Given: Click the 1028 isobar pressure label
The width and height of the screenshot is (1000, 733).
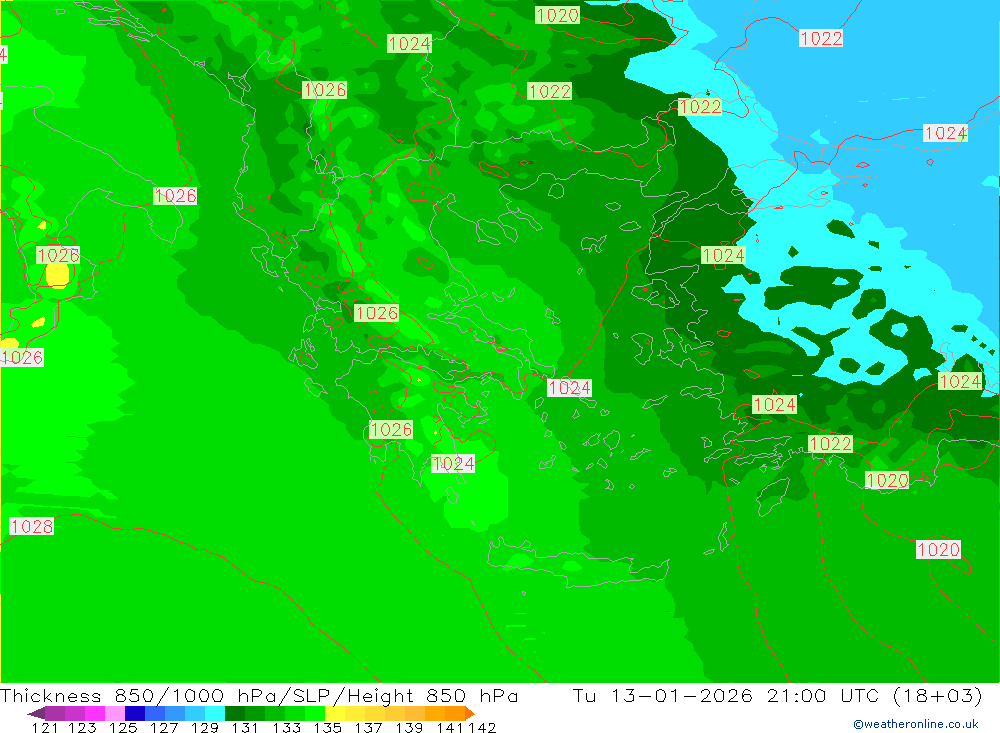Looking at the screenshot, I should point(31,526).
